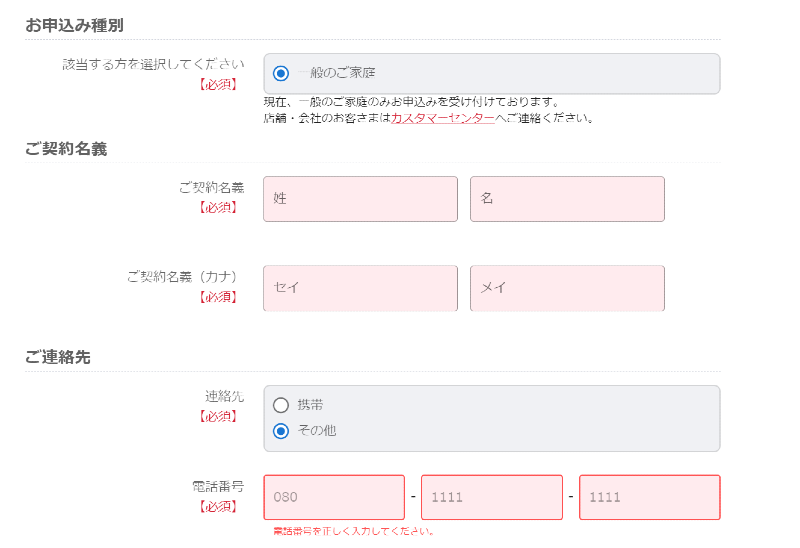Click the 一般のご家庭 label text
This screenshot has height=548, width=800.
coord(336,73)
